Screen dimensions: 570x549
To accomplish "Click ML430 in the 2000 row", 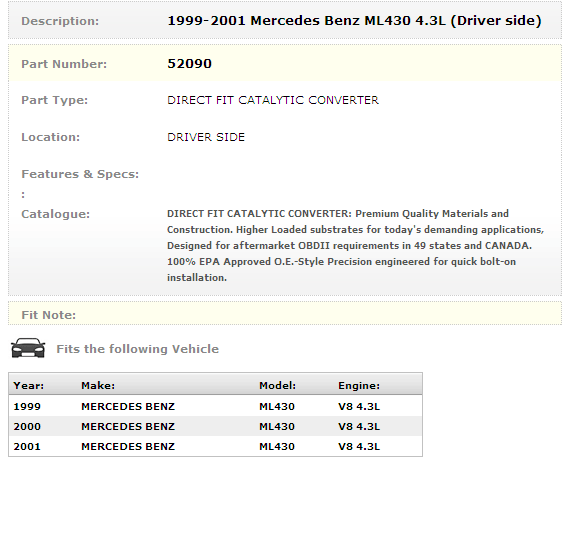I will [x=277, y=426].
